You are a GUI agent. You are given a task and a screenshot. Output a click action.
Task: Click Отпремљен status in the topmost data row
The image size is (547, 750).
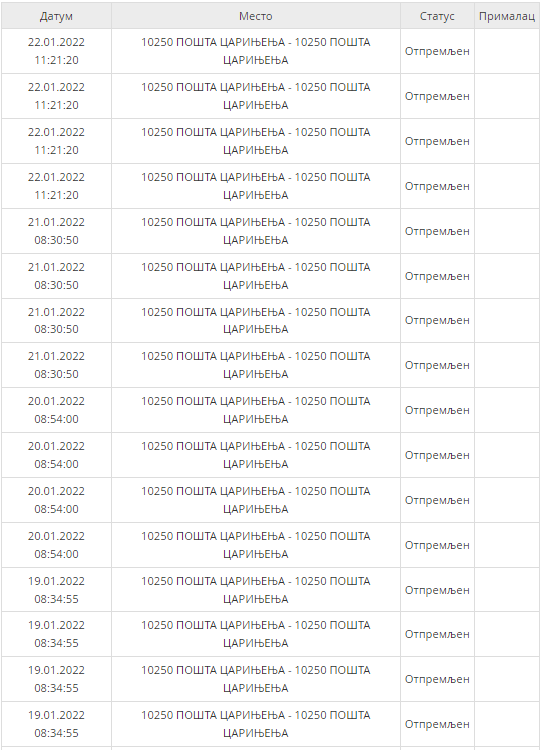(437, 51)
